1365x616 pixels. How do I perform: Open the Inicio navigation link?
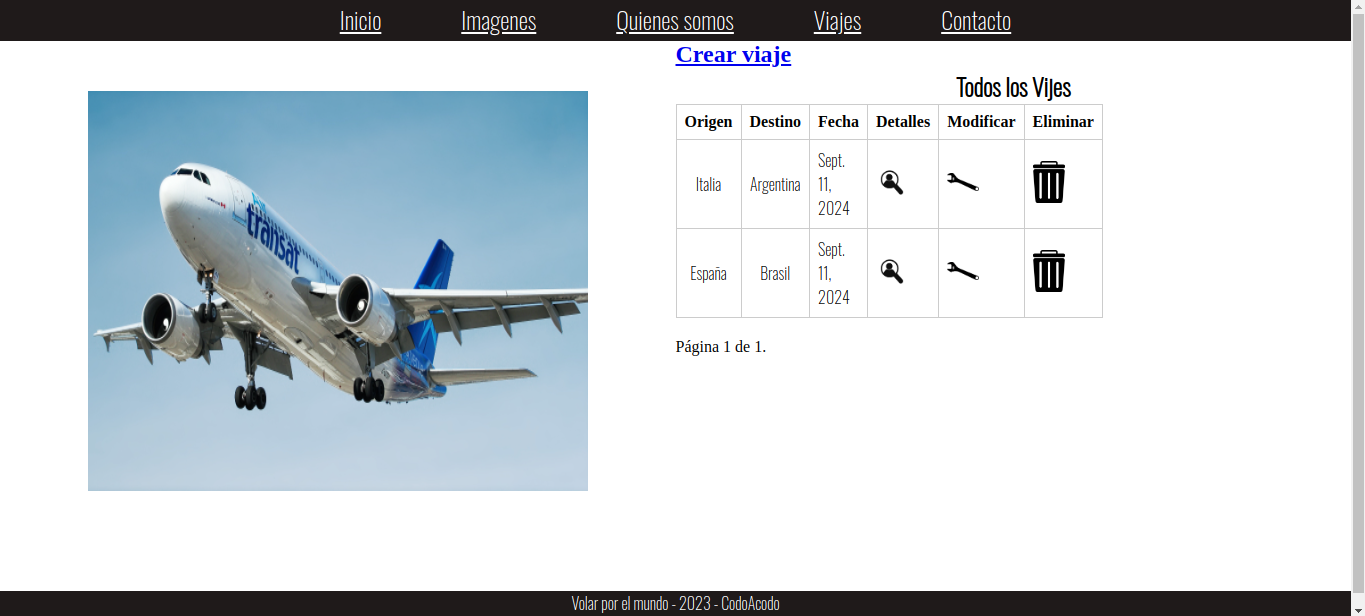pyautogui.click(x=360, y=21)
